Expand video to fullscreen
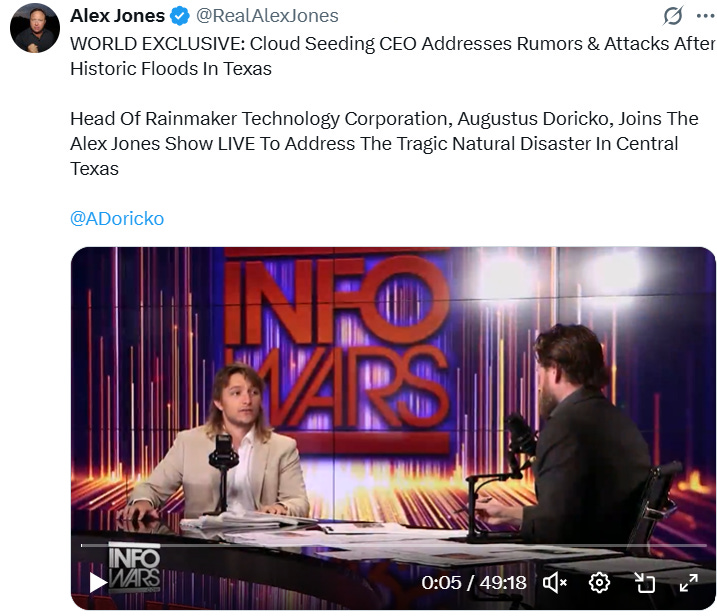717x616 pixels. [689, 583]
